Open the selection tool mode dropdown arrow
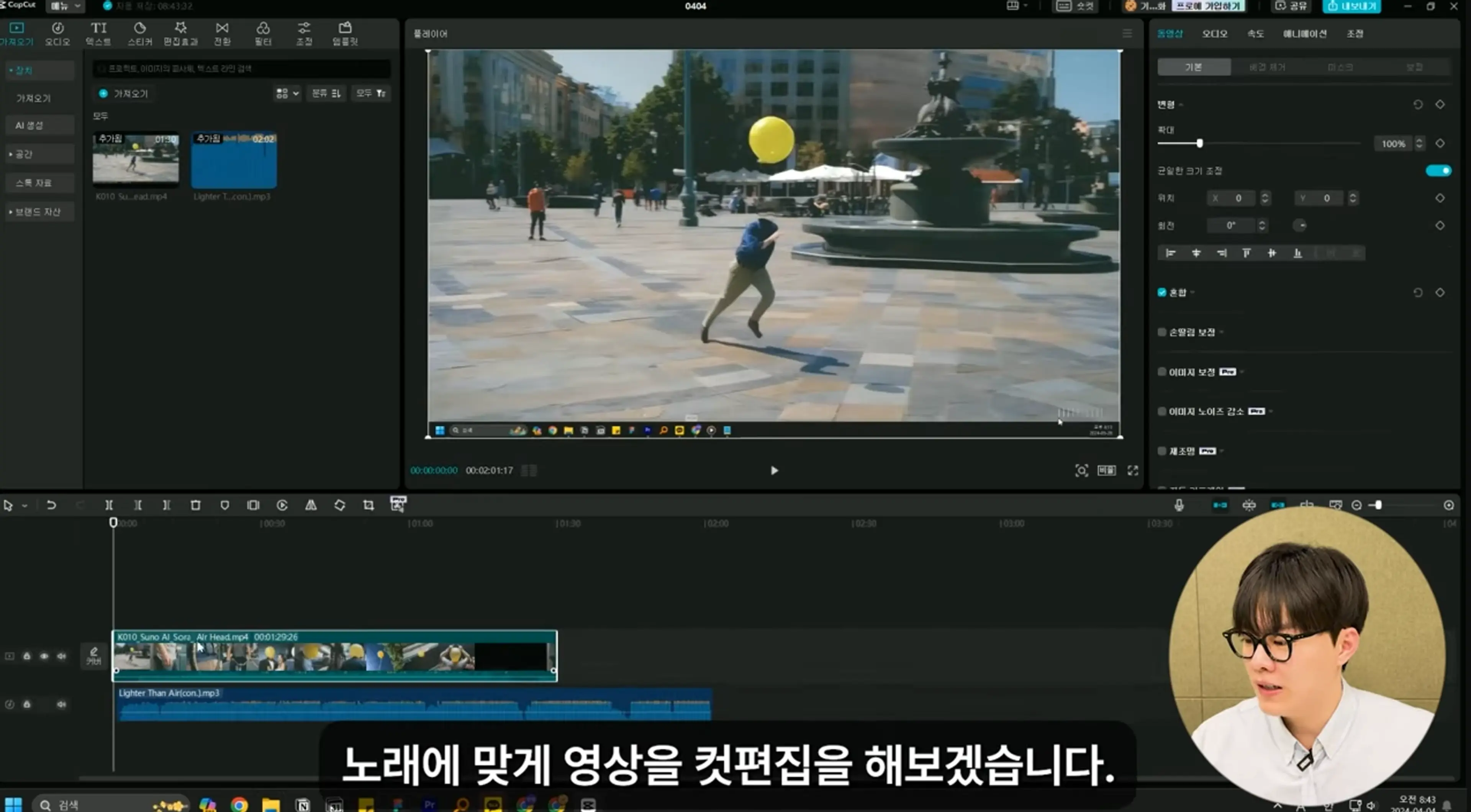 25,506
